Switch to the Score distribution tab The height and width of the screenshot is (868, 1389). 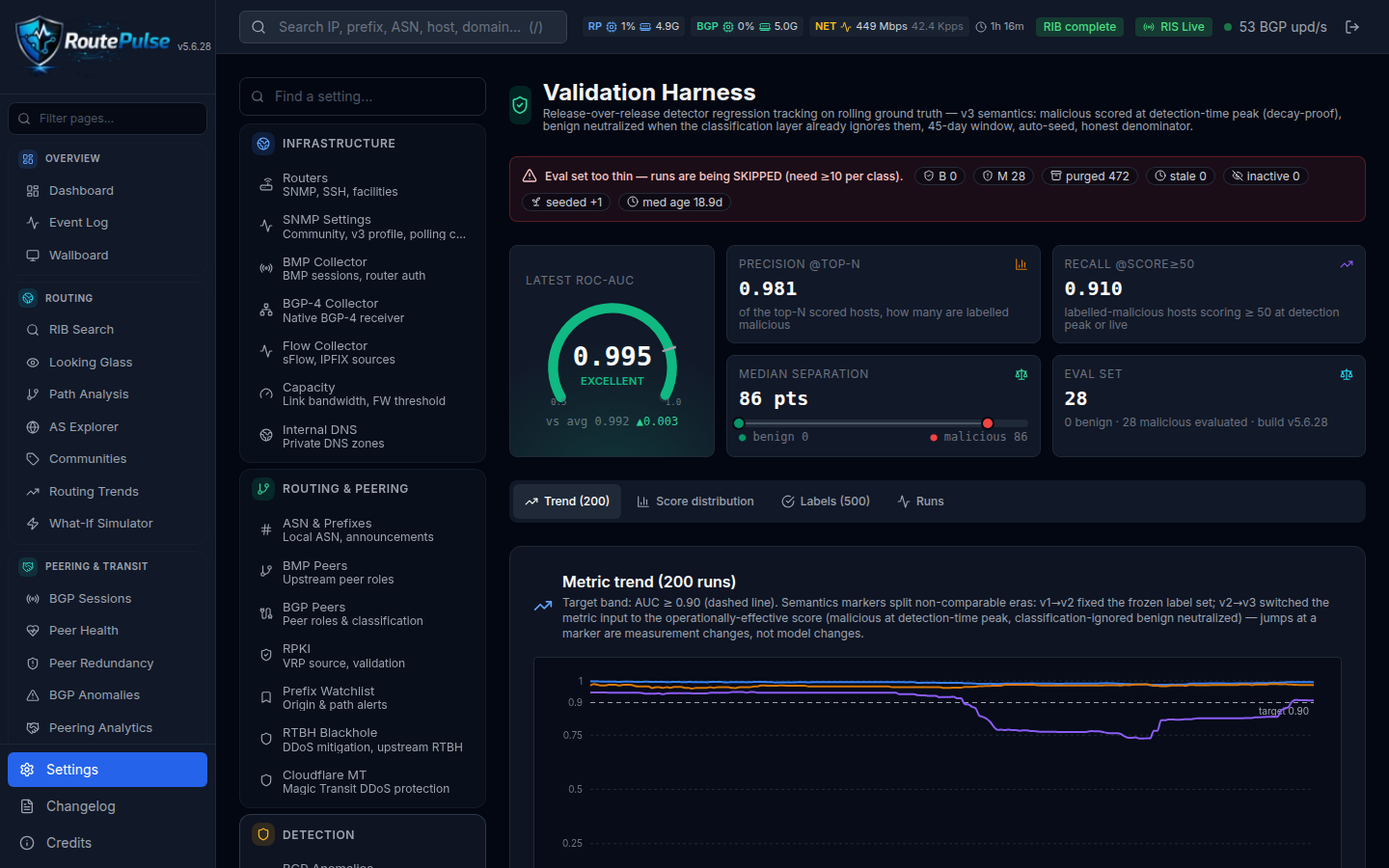click(x=695, y=502)
